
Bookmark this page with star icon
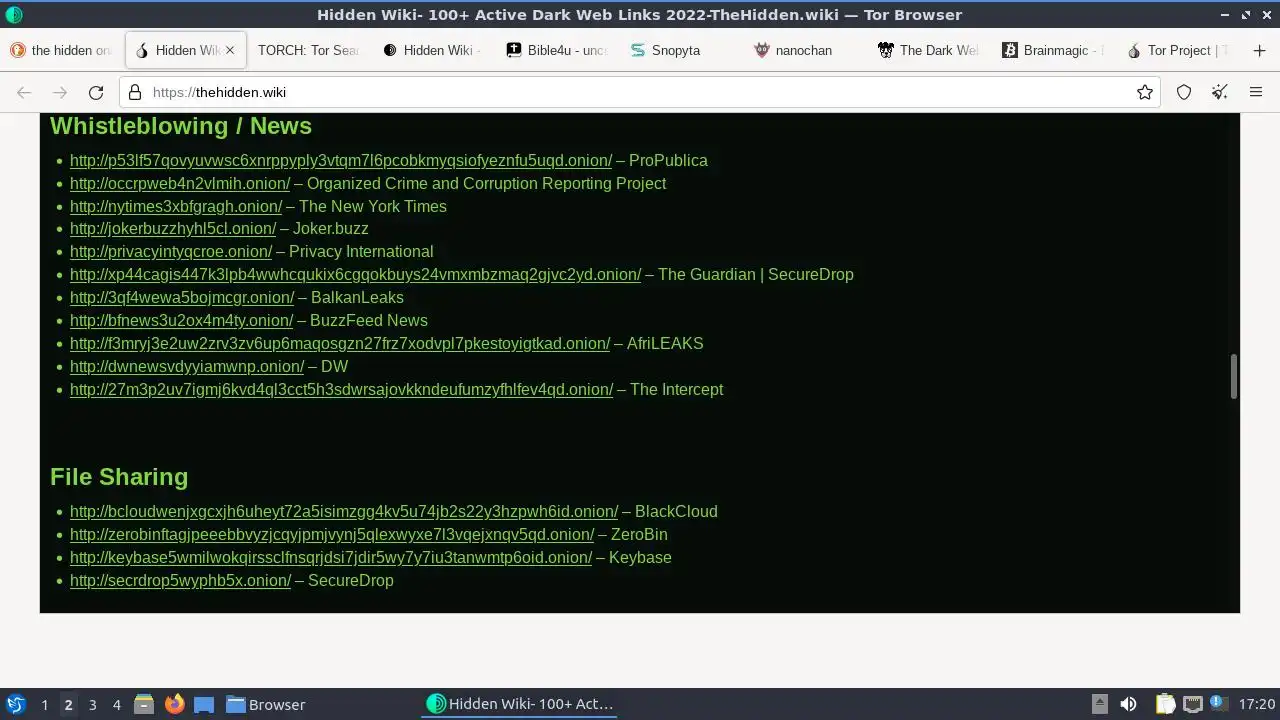(x=1145, y=92)
